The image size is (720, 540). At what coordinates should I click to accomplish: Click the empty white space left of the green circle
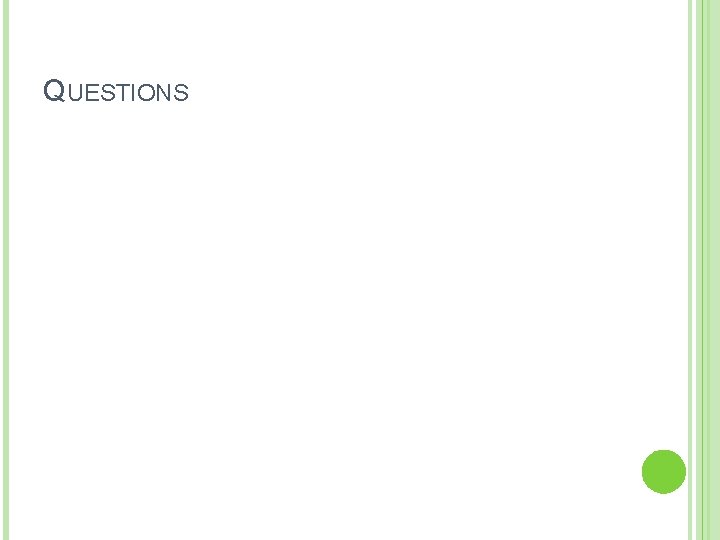point(560,471)
